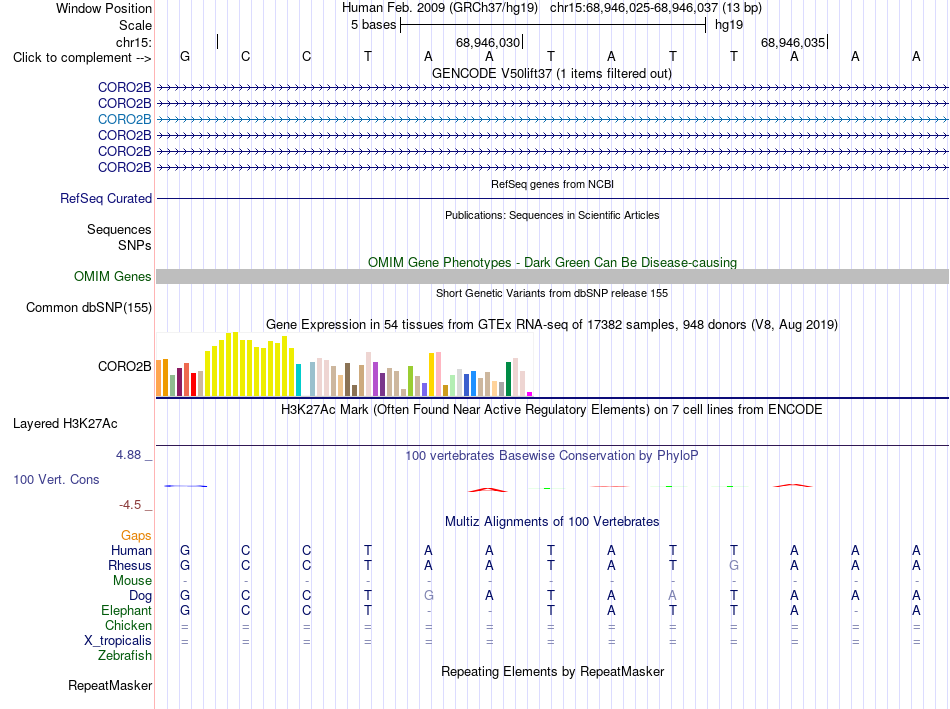Click the blue PhyloP conservation peak
This screenshot has height=709, width=950.
(185, 486)
